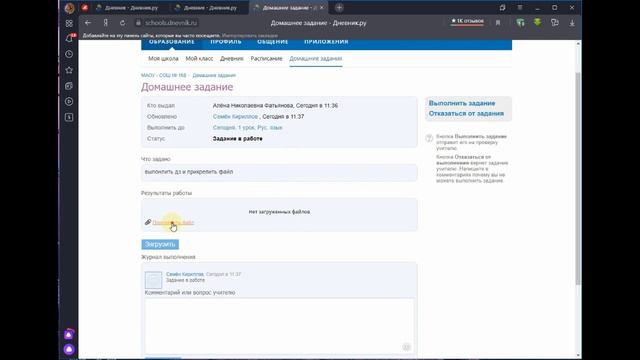Open the green shield protection icon
Image resolution: width=640 pixels, height=360 pixels.
[520, 23]
